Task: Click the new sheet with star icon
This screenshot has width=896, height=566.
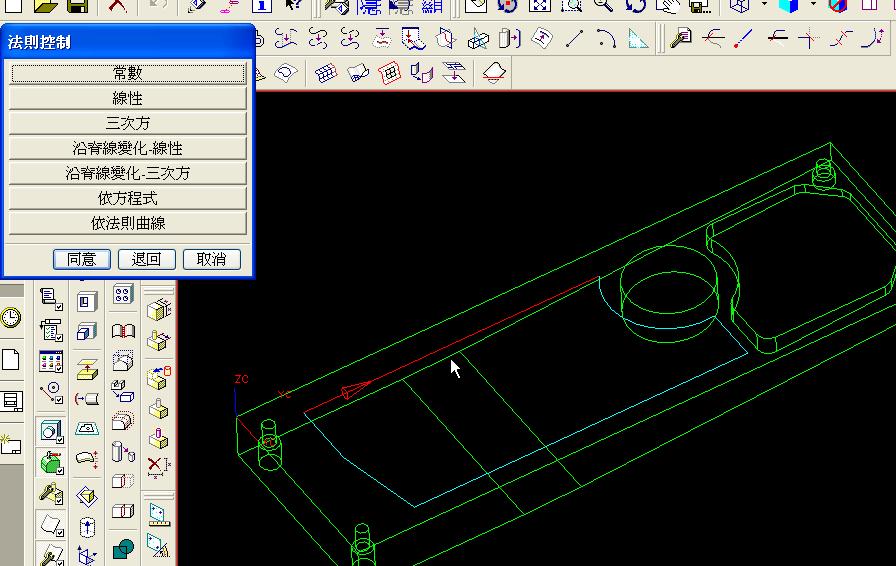Action: 10,444
